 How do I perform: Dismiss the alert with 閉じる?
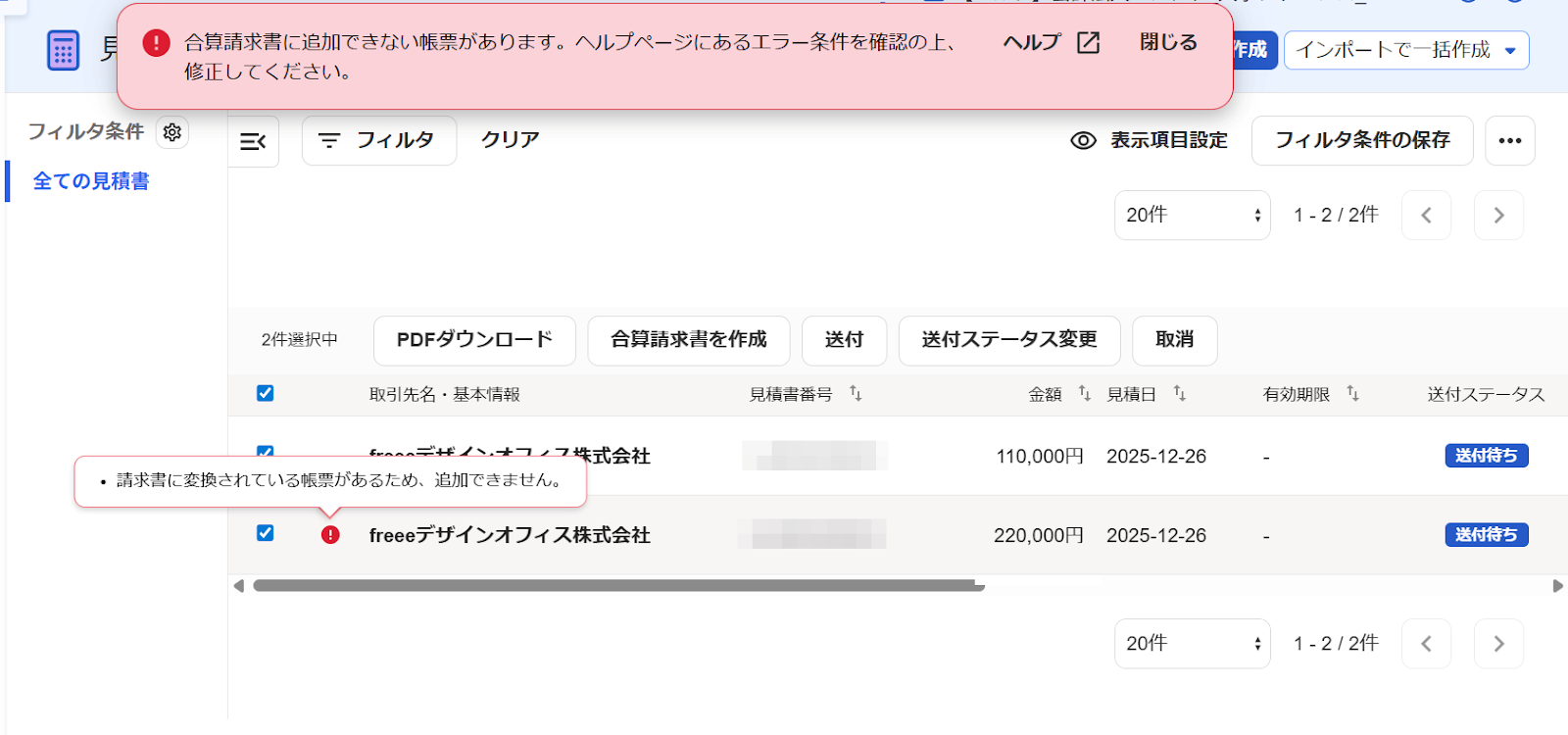pos(1168,42)
